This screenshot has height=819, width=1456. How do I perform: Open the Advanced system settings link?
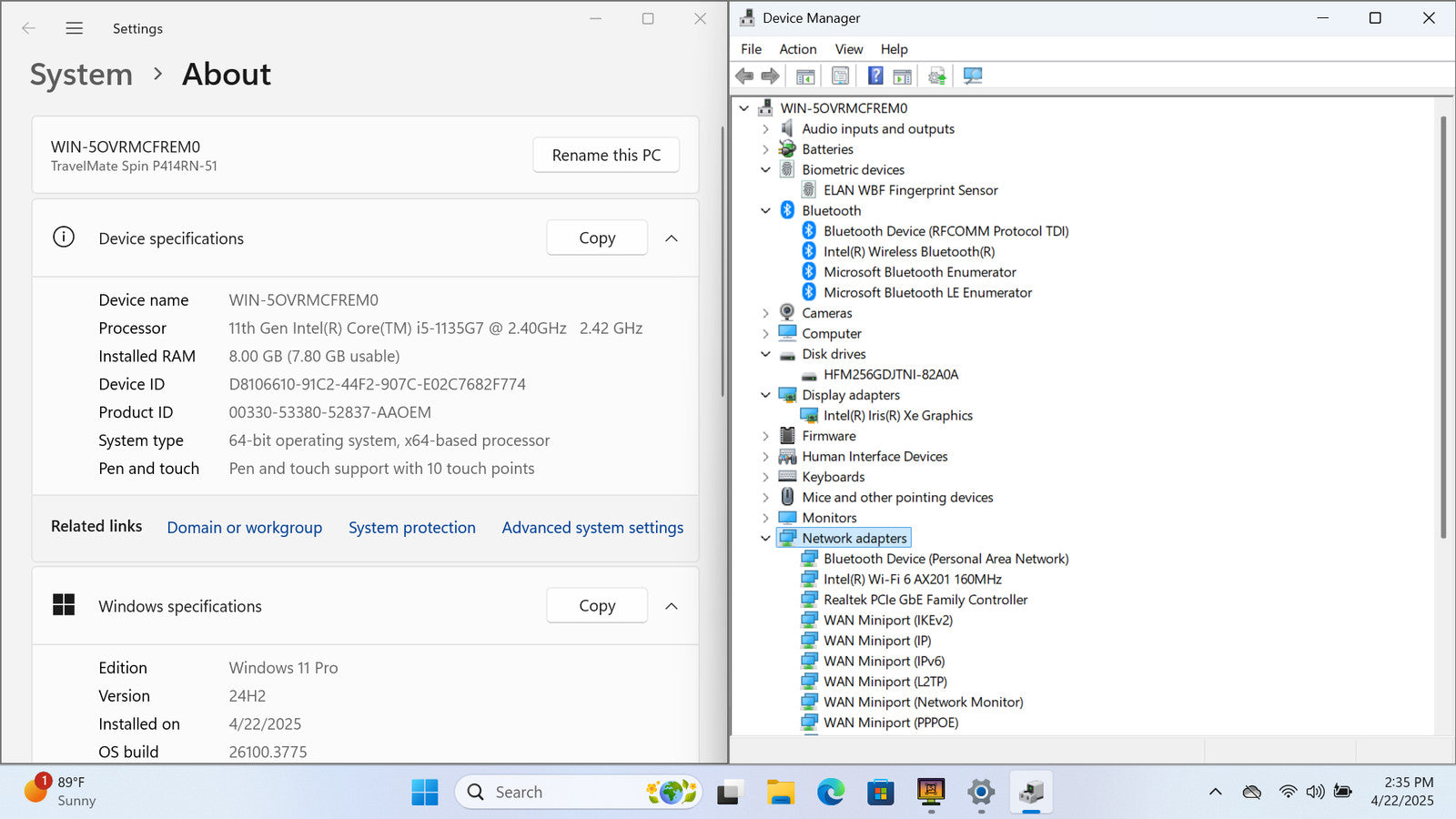click(x=592, y=528)
